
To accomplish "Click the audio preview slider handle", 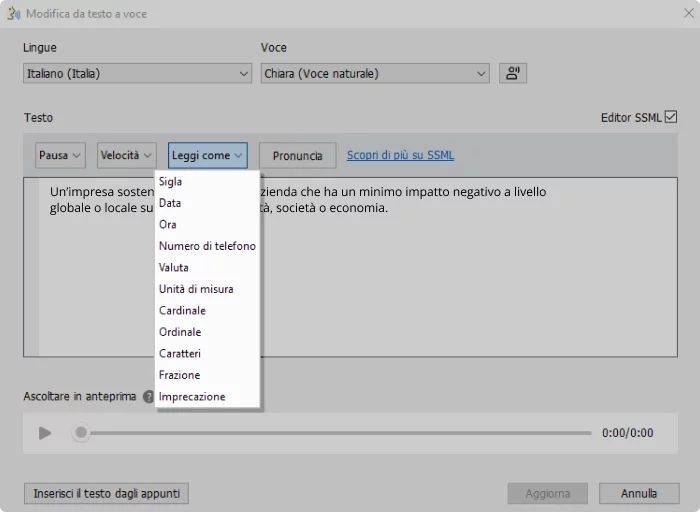I will click(x=81, y=433).
